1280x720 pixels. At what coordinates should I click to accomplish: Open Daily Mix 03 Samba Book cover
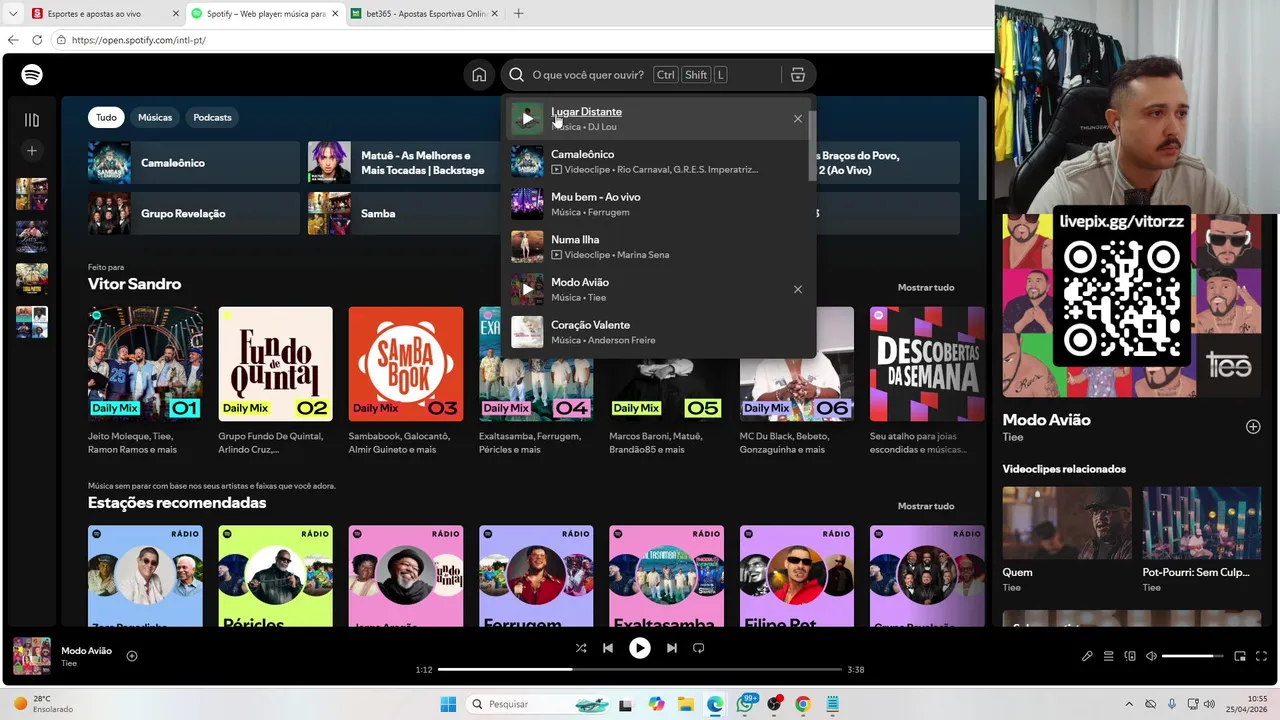click(x=406, y=364)
